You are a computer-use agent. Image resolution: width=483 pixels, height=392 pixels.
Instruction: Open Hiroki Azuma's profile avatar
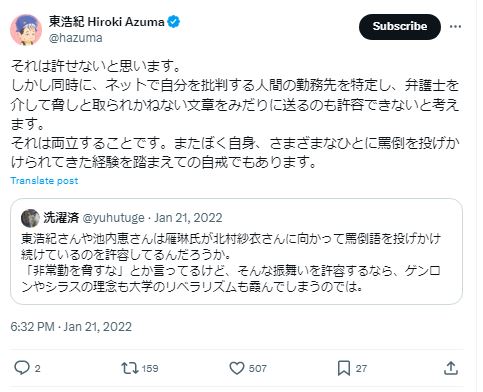point(26,29)
